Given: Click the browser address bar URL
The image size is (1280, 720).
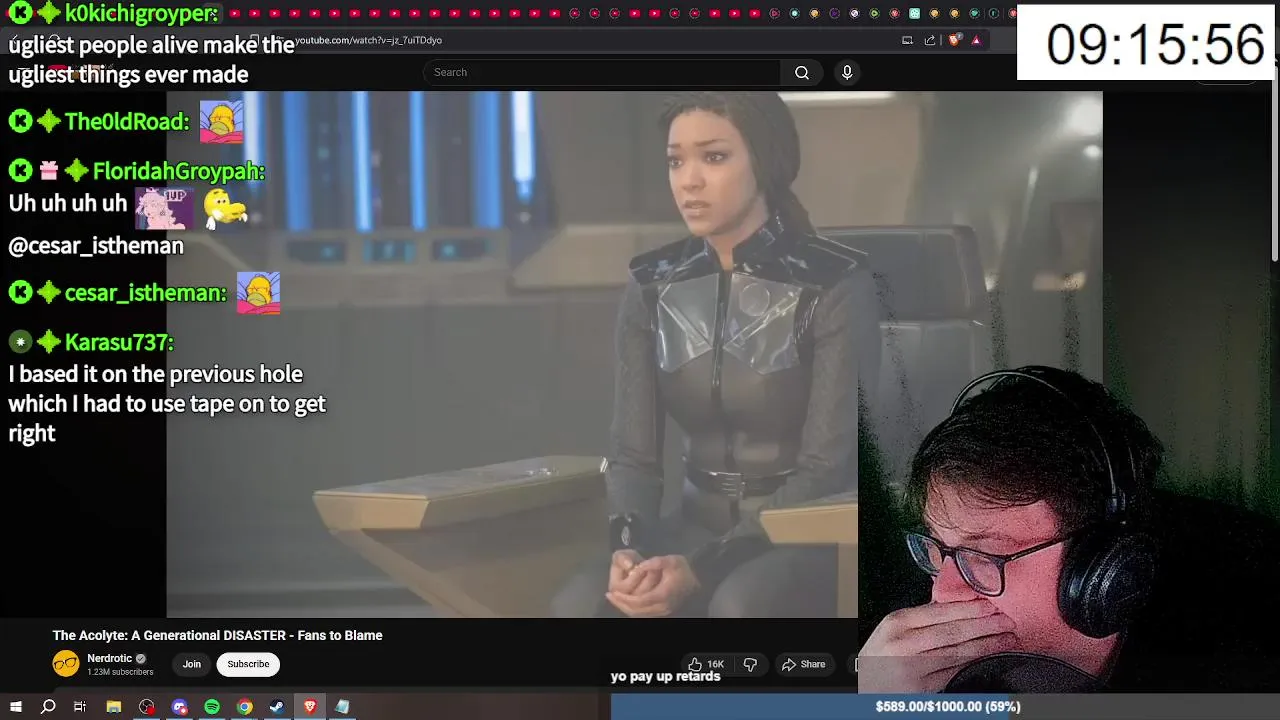Looking at the screenshot, I should click(x=368, y=40).
